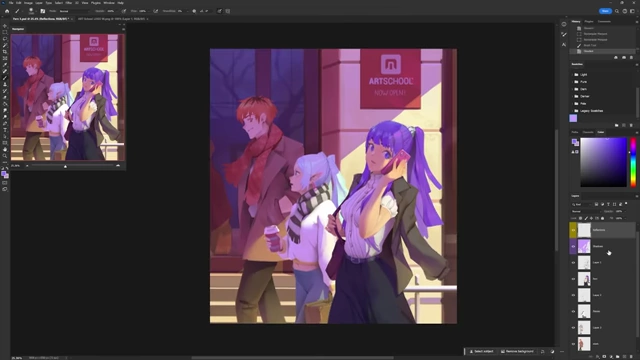Toggle pressure for opacity icon
The image size is (640, 360).
(124, 11)
